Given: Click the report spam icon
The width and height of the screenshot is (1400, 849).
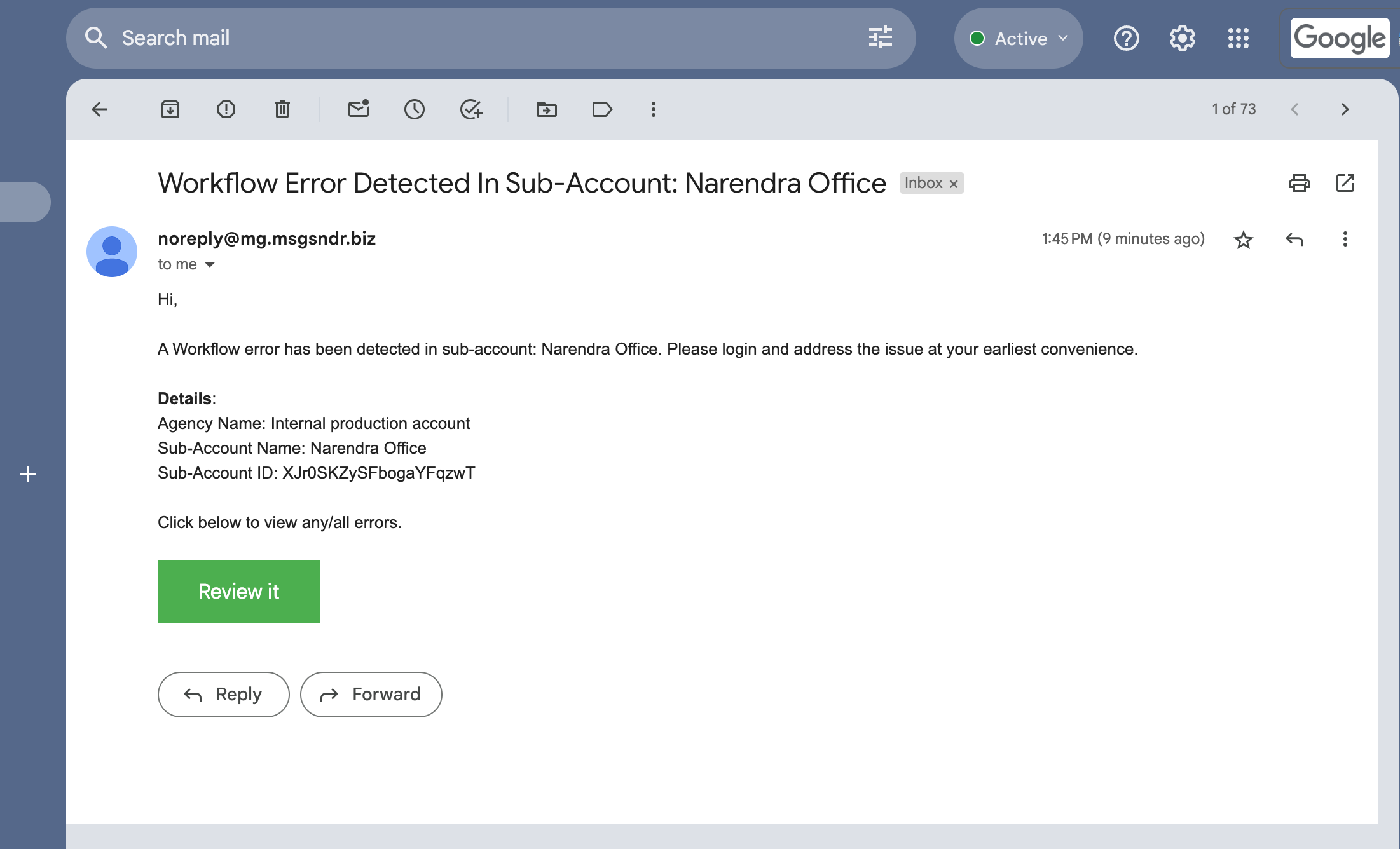Looking at the screenshot, I should 225,109.
